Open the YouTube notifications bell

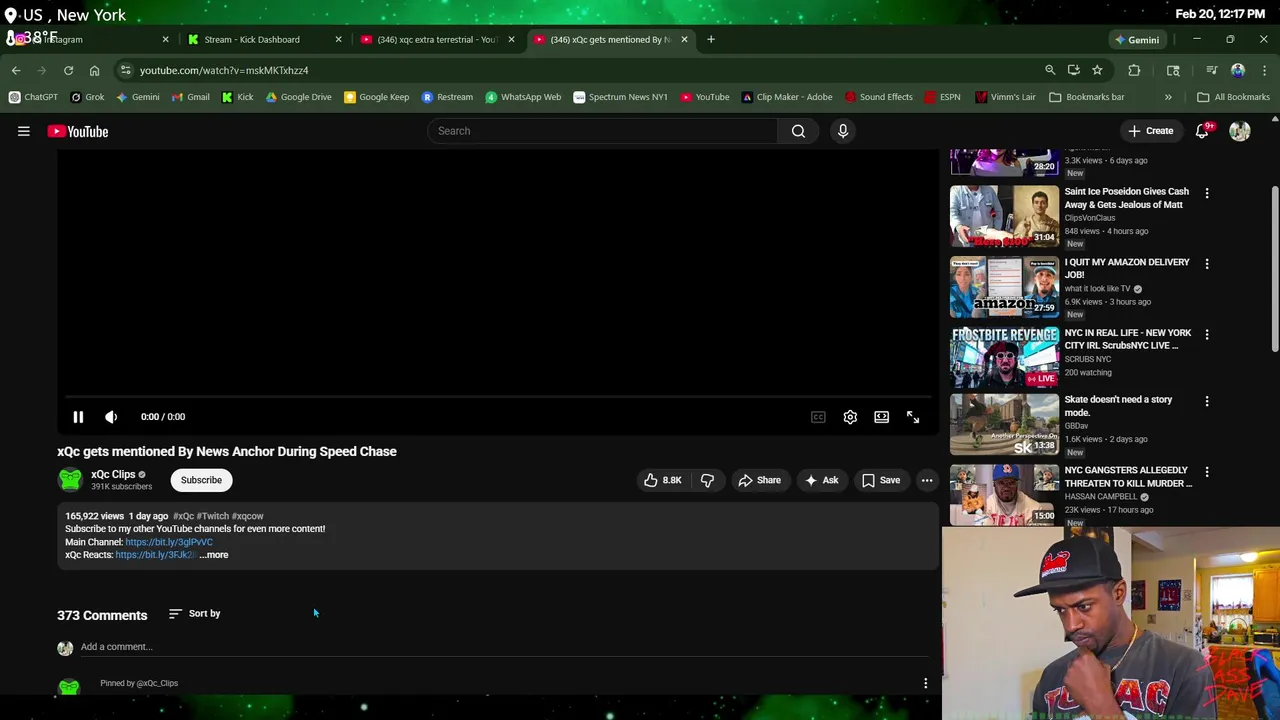point(1203,131)
